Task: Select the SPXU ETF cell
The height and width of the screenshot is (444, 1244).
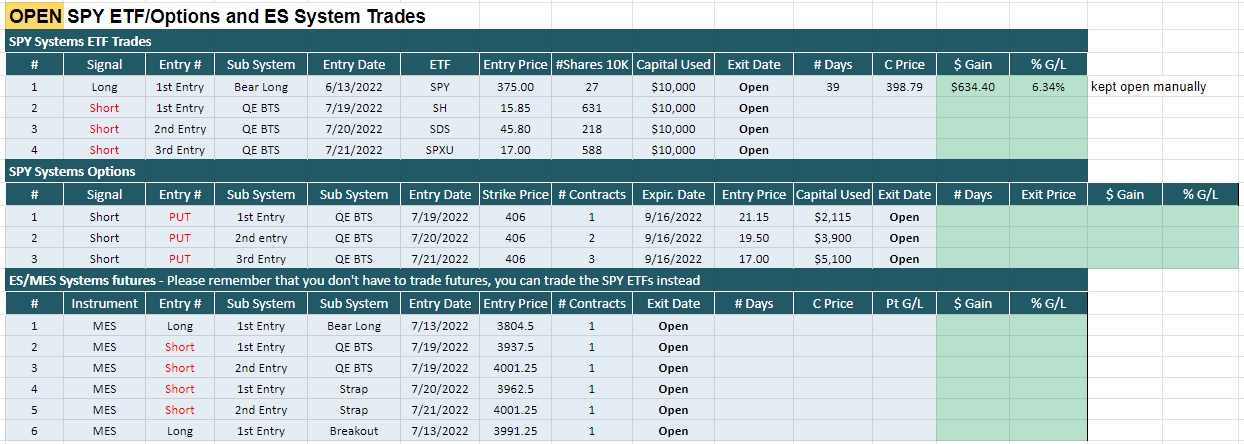Action: (440, 150)
